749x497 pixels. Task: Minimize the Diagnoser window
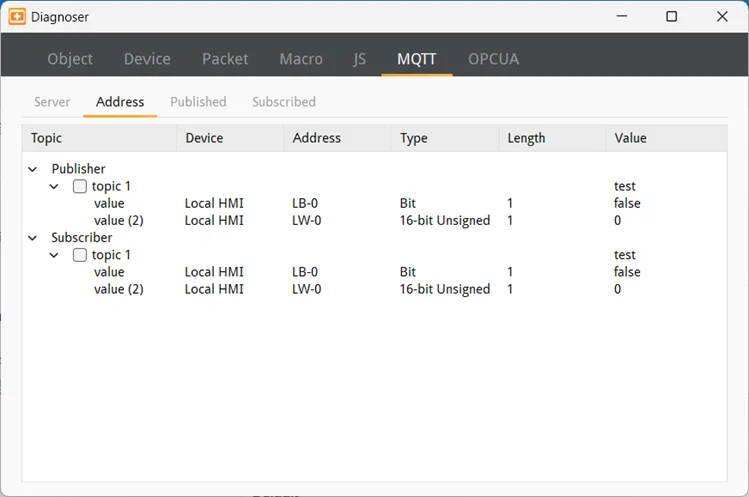click(621, 16)
